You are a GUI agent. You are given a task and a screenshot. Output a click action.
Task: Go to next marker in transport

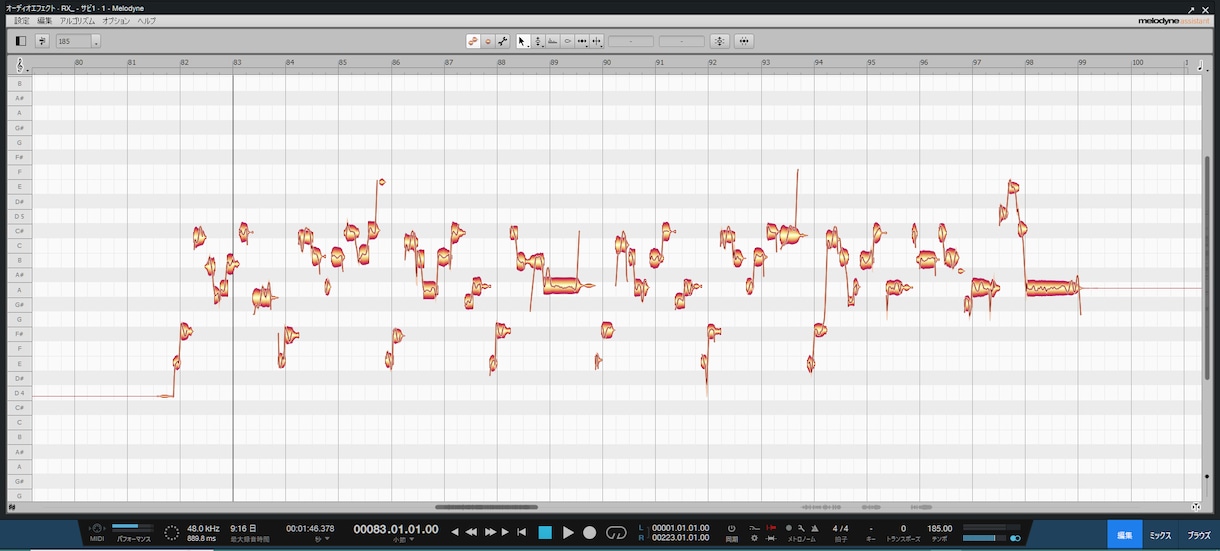(x=505, y=532)
